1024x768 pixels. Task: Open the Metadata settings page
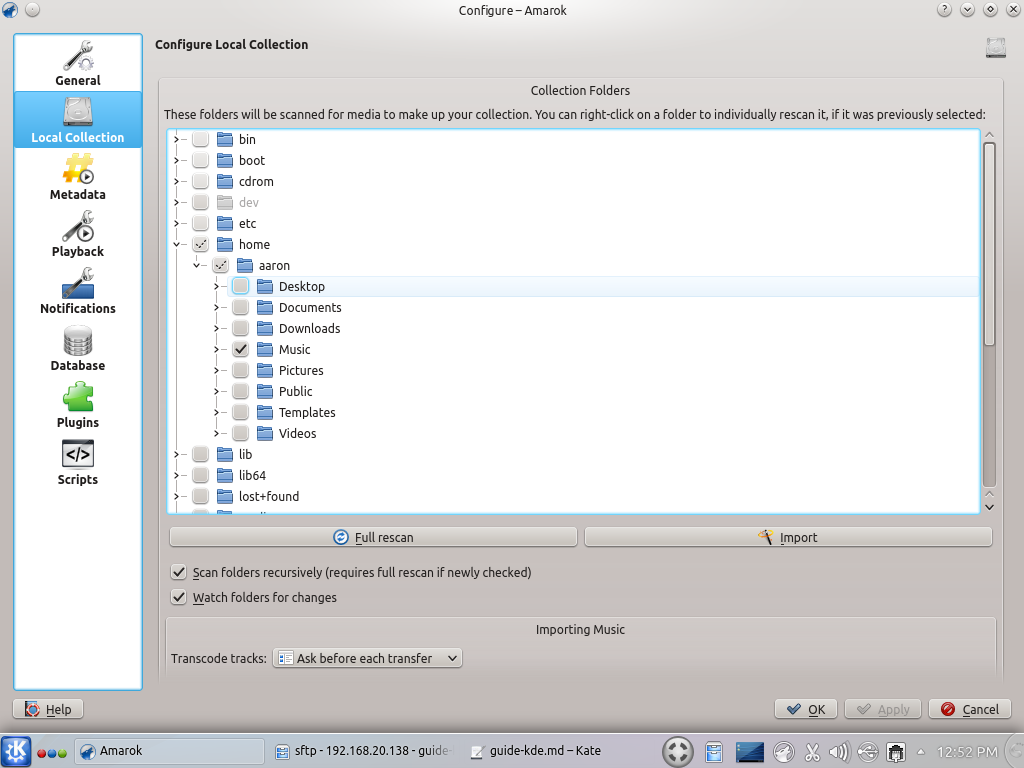click(78, 177)
